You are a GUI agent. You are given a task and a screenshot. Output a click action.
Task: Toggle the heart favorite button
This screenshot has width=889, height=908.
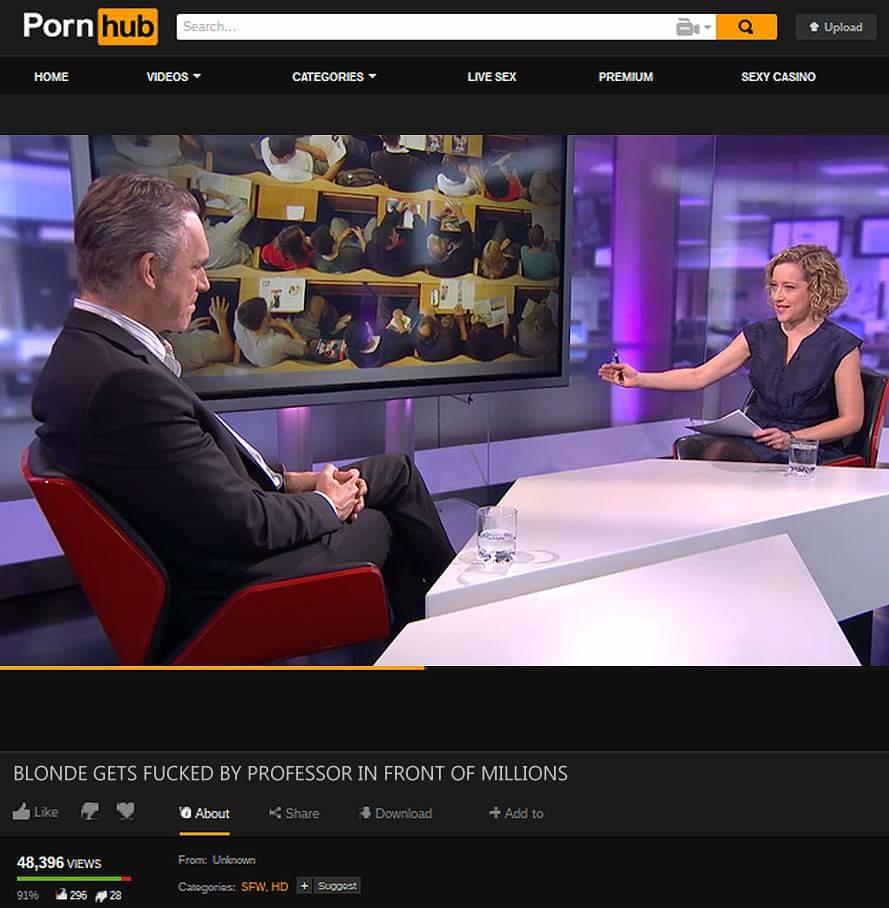tap(125, 811)
